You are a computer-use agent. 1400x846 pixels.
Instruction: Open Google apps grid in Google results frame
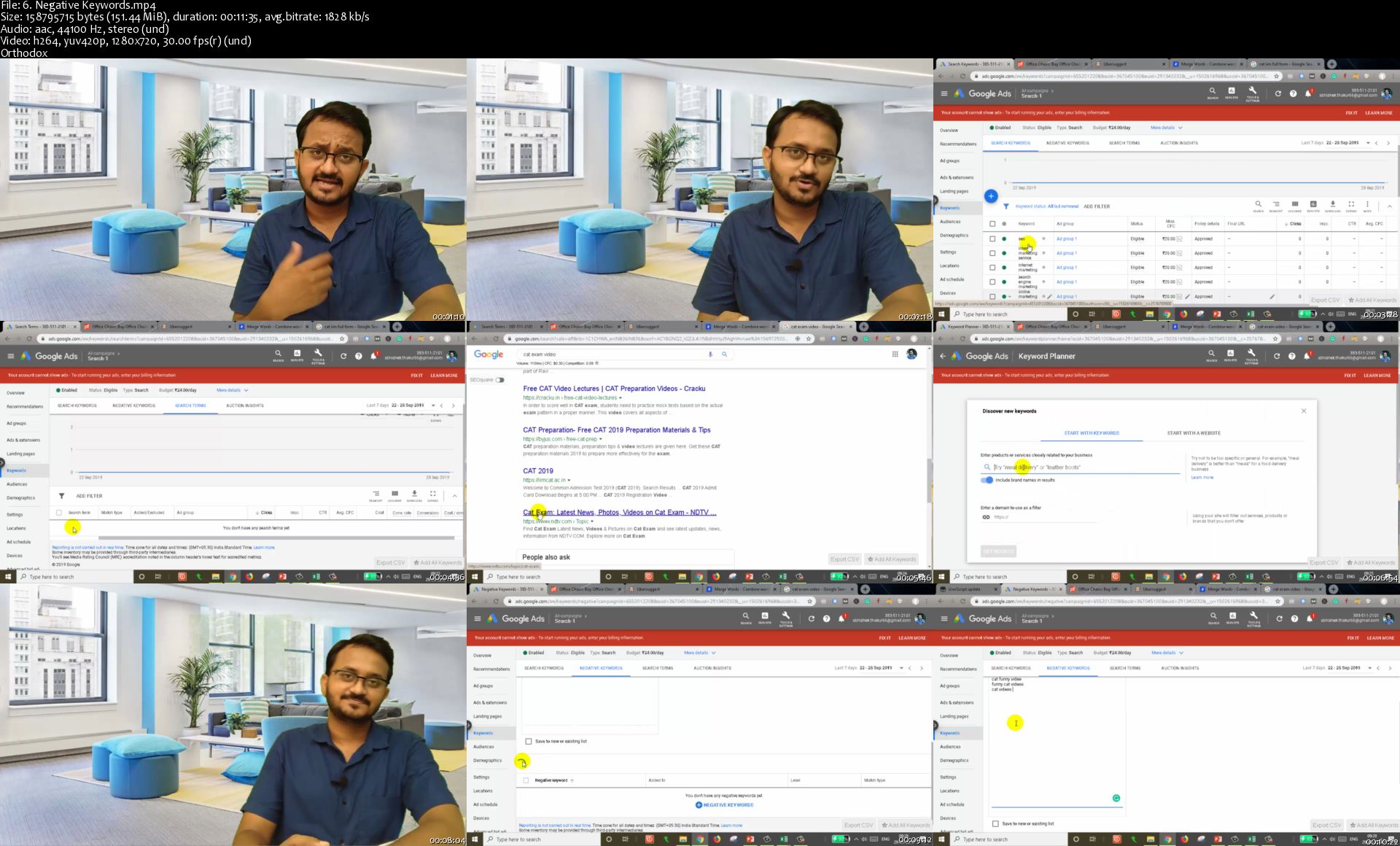tap(895, 354)
